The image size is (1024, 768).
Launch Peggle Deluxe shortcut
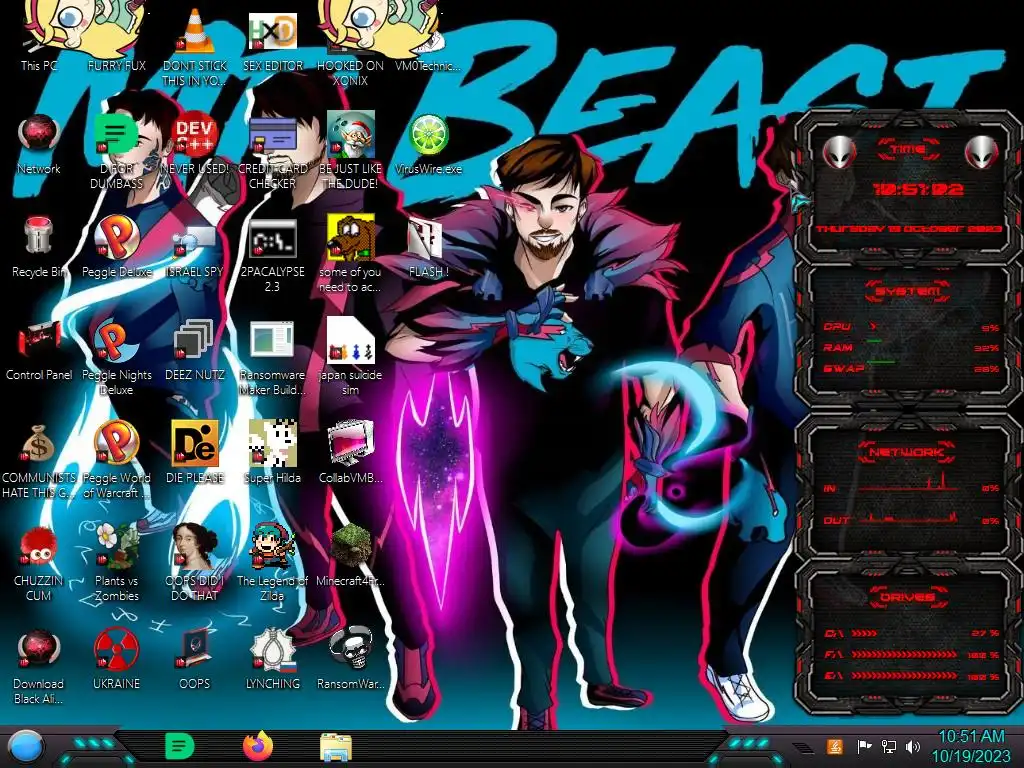click(116, 236)
